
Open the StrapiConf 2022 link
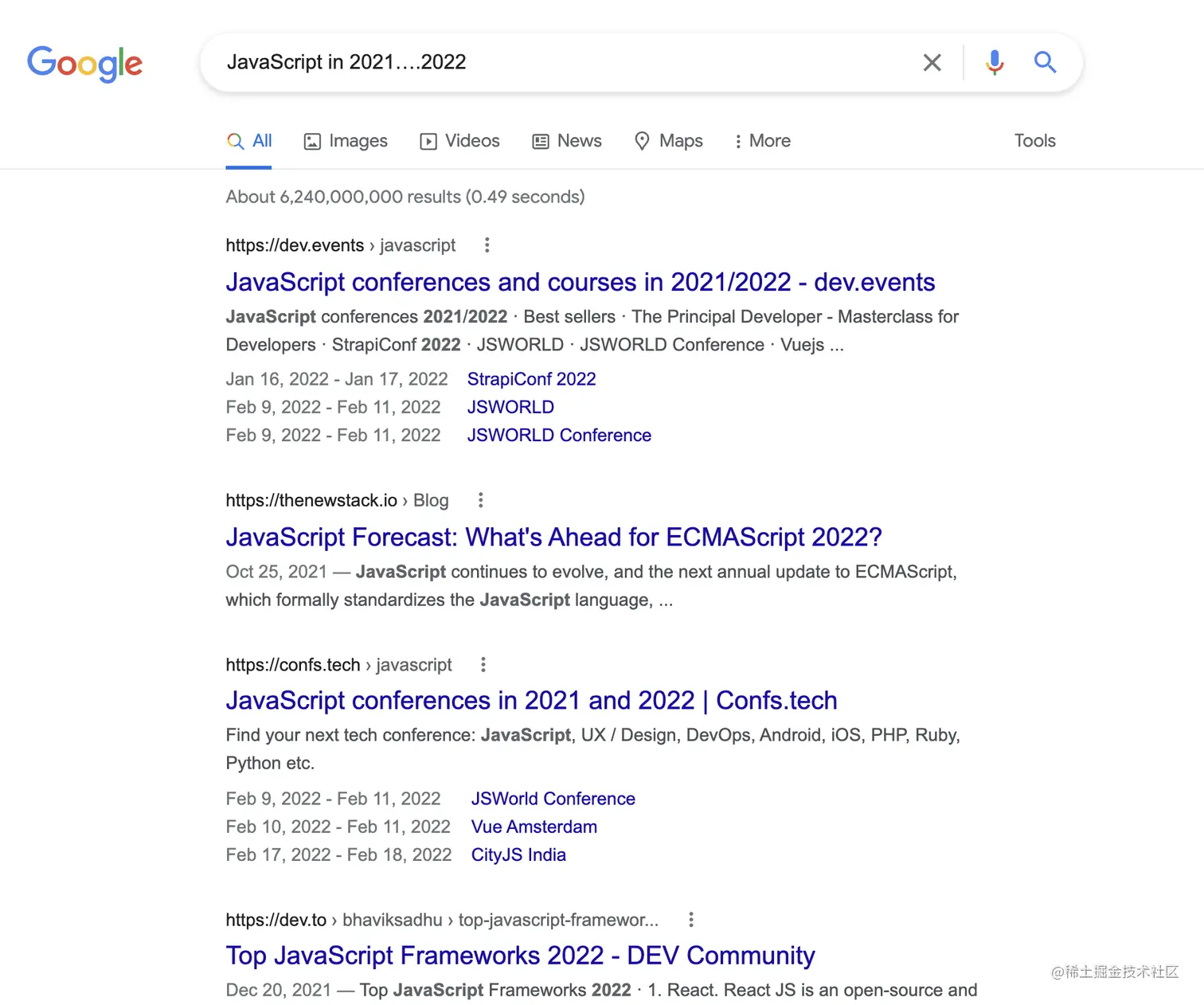click(x=531, y=379)
